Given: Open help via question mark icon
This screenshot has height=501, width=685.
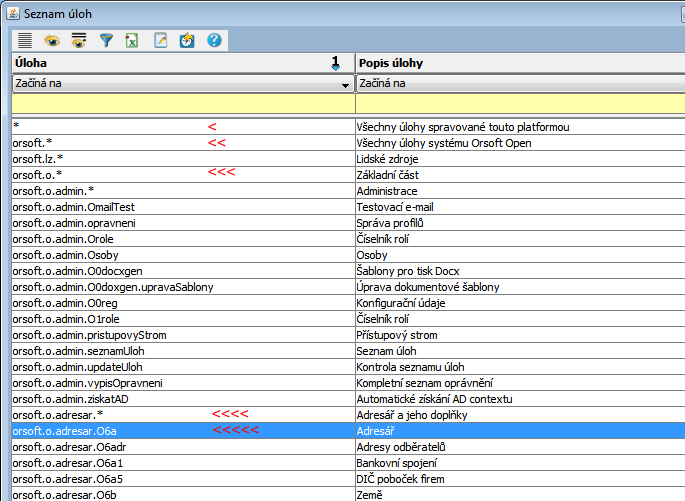Looking at the screenshot, I should pos(214,40).
